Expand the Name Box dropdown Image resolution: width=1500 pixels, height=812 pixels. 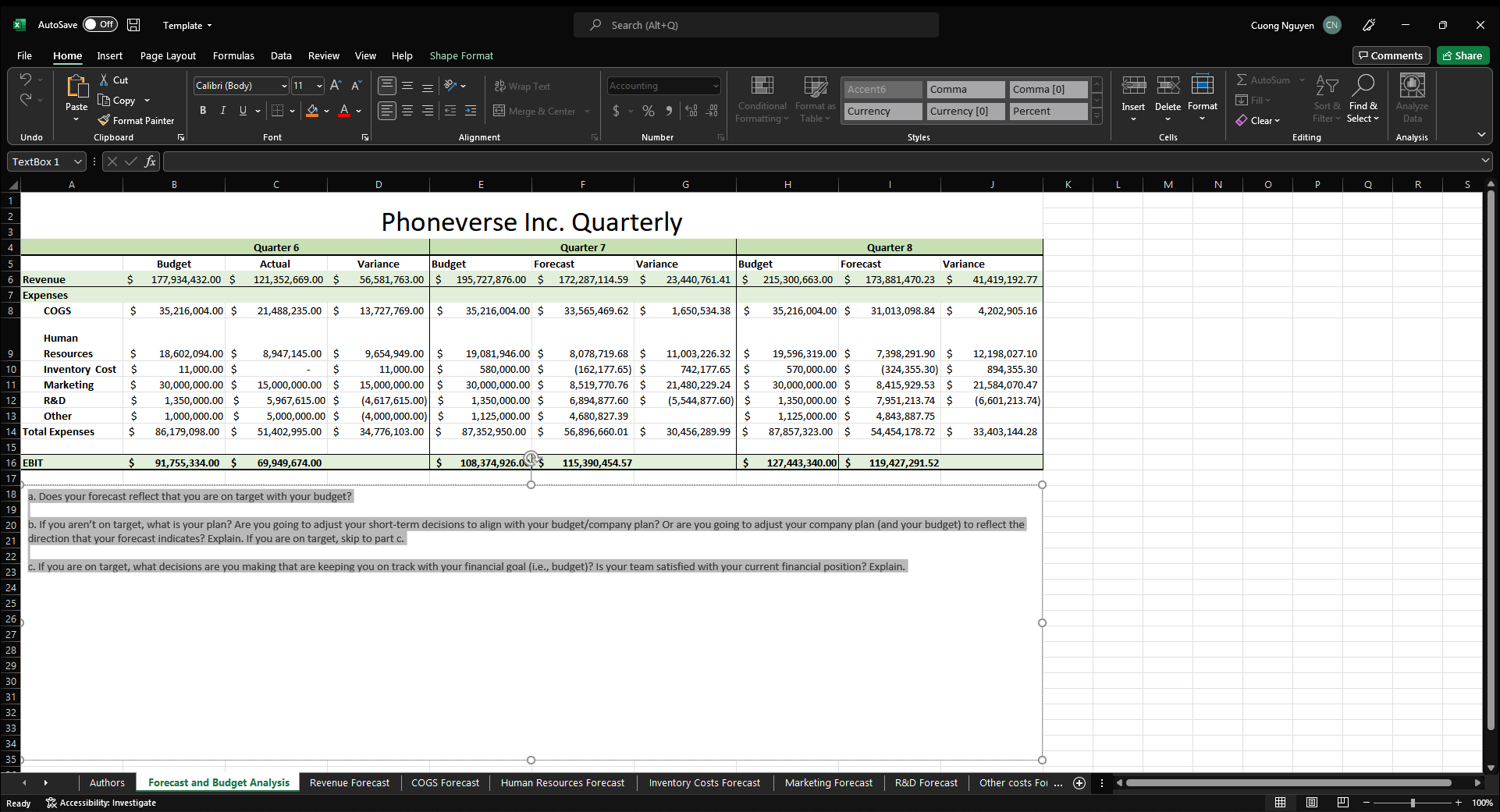click(x=78, y=161)
